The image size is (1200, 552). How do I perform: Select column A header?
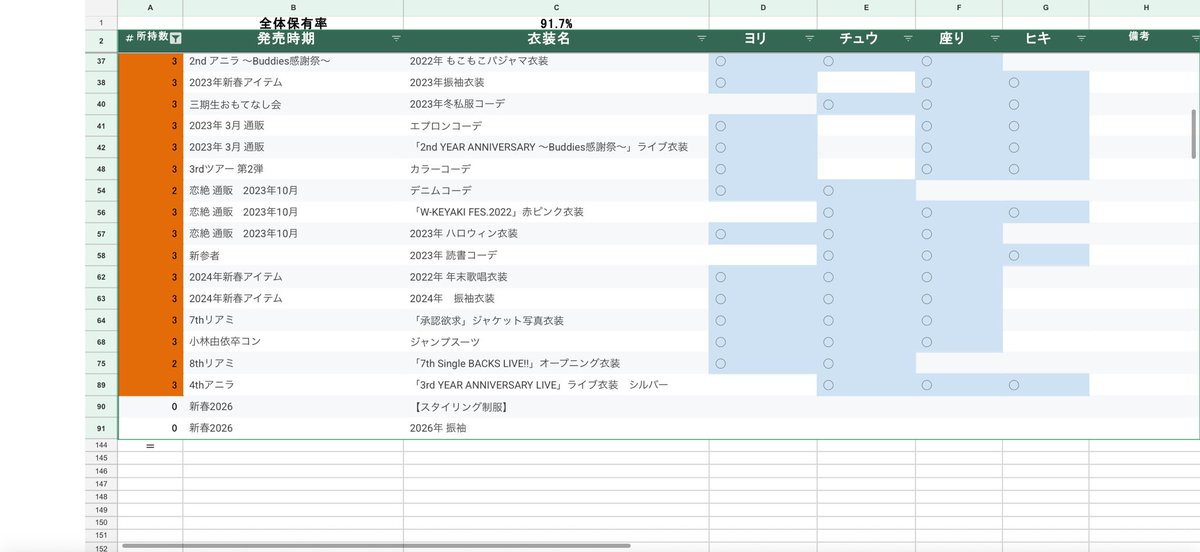[x=150, y=7]
